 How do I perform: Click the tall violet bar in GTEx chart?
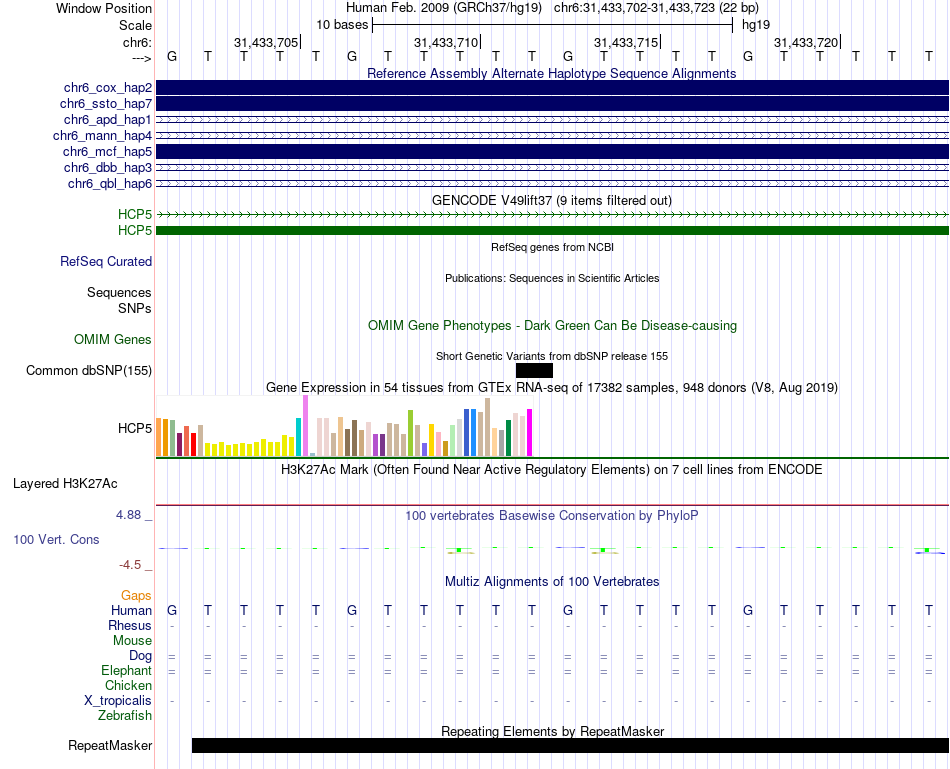tap(305, 425)
